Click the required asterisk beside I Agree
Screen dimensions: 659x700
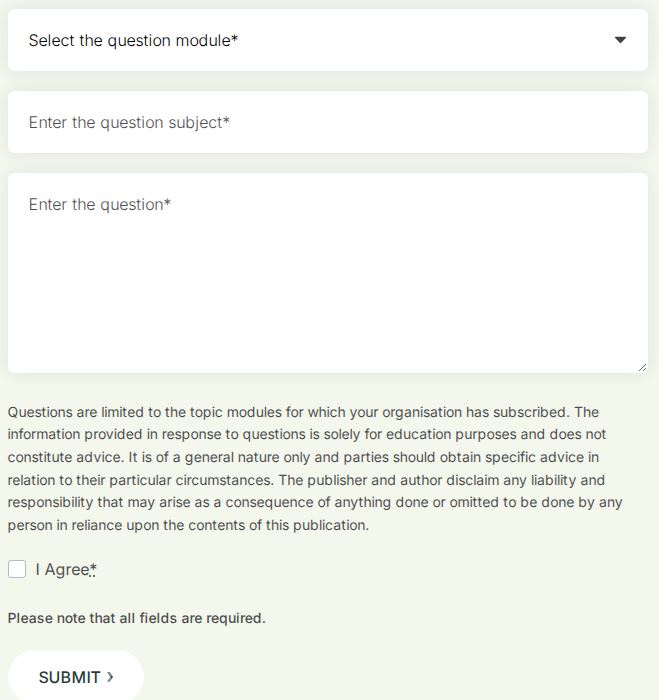click(x=93, y=568)
